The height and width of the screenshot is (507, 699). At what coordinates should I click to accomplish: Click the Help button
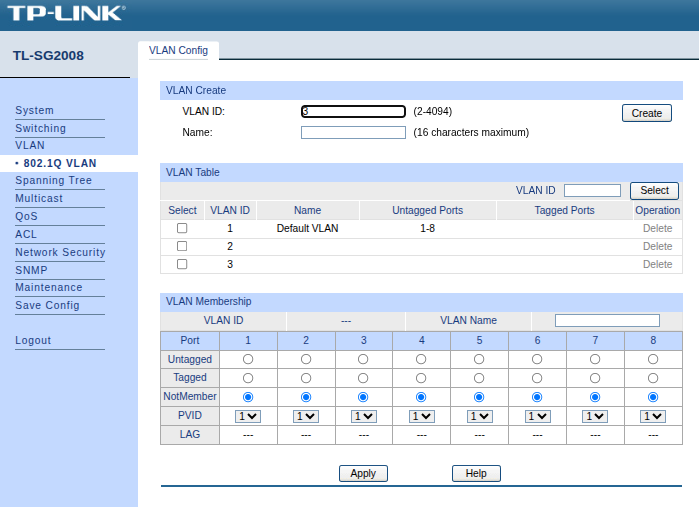[x=476, y=474]
